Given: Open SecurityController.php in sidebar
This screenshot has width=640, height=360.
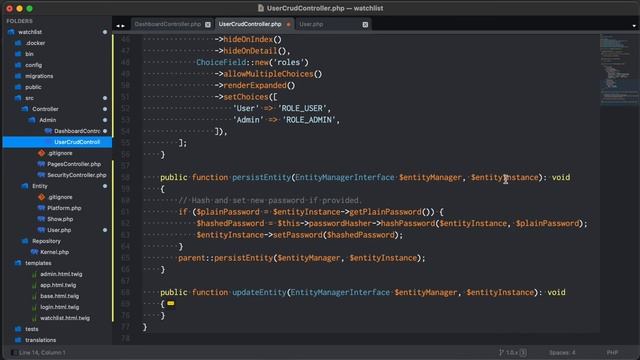Looking at the screenshot, I should click(x=77, y=175).
